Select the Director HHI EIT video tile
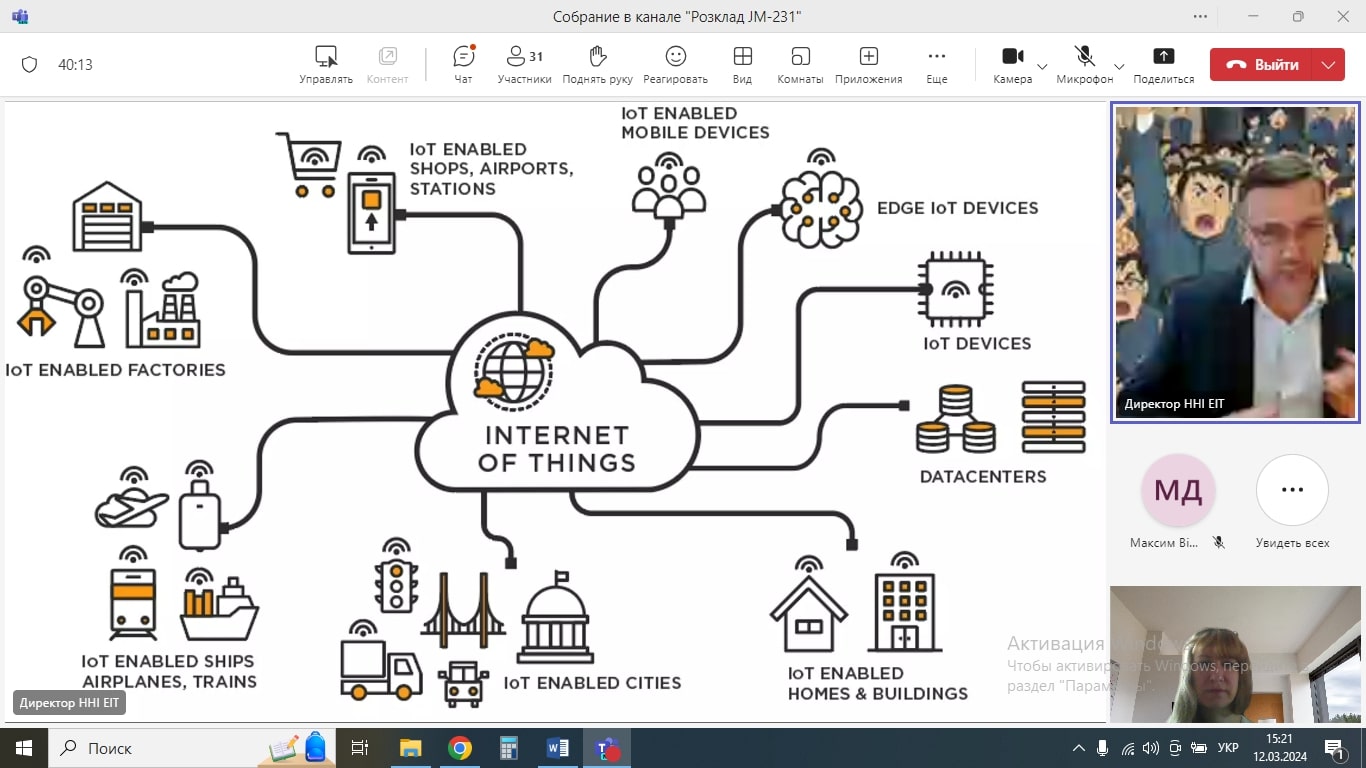Image resolution: width=1366 pixels, height=768 pixels. (1235, 262)
